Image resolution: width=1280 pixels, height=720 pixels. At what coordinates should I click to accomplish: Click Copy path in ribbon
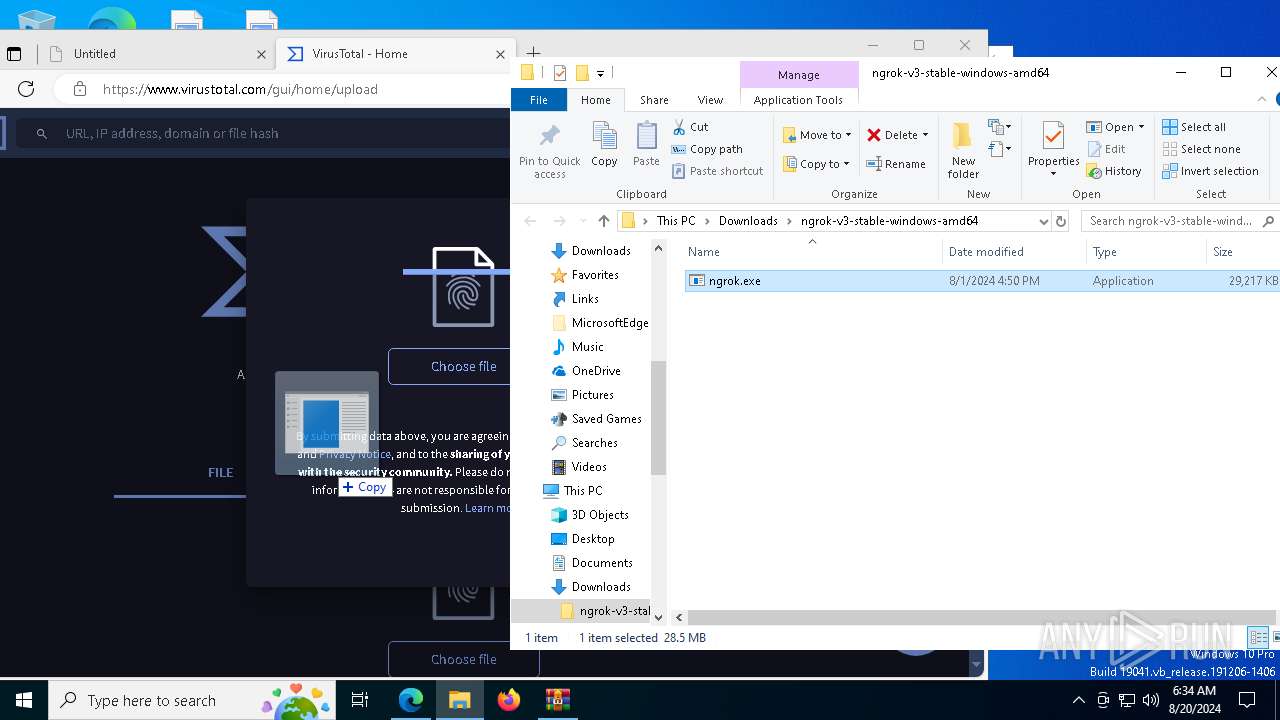click(707, 149)
